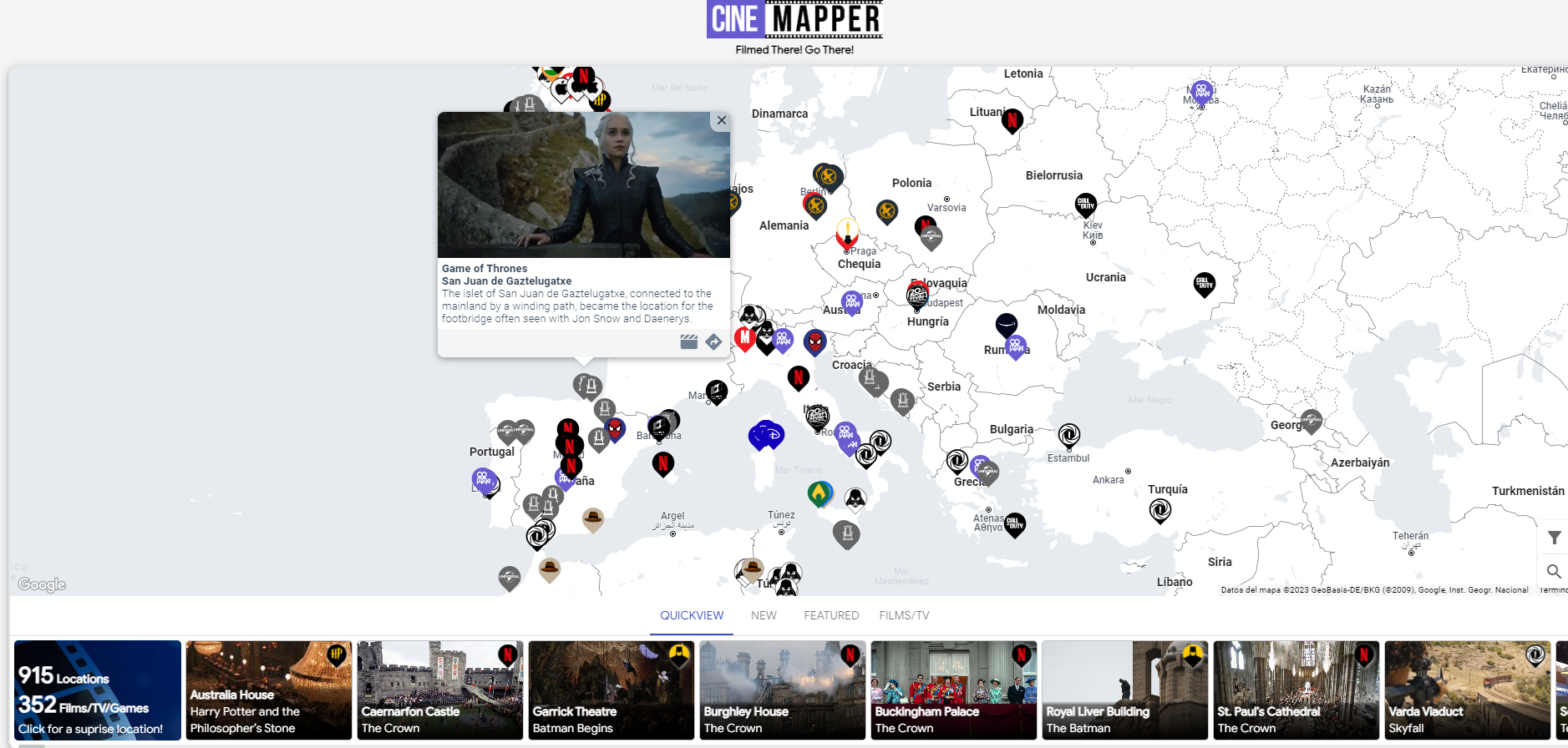The image size is (1568, 748).
Task: Switch to the FEATURED tab
Action: [831, 615]
